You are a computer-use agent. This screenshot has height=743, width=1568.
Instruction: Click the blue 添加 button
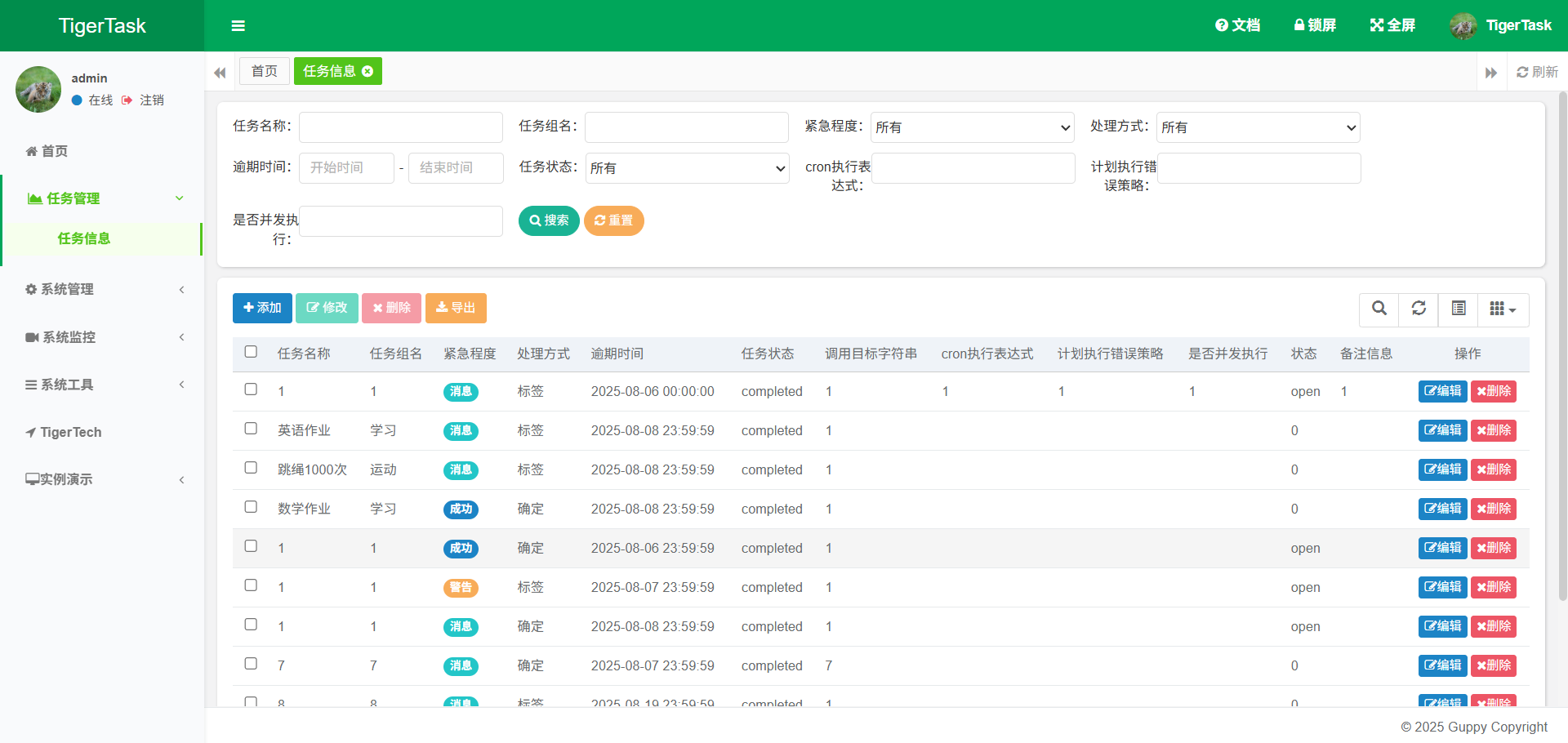coord(262,308)
